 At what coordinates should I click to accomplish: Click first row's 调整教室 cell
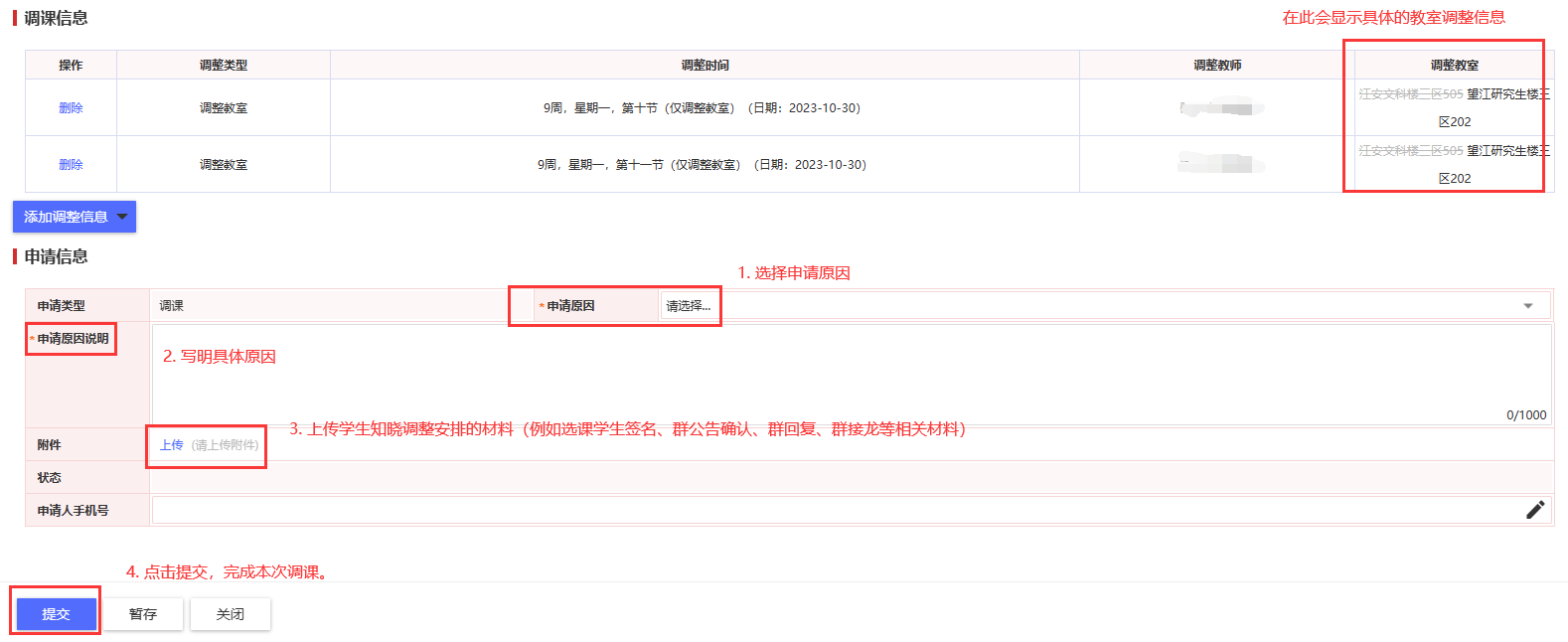pos(1454,108)
